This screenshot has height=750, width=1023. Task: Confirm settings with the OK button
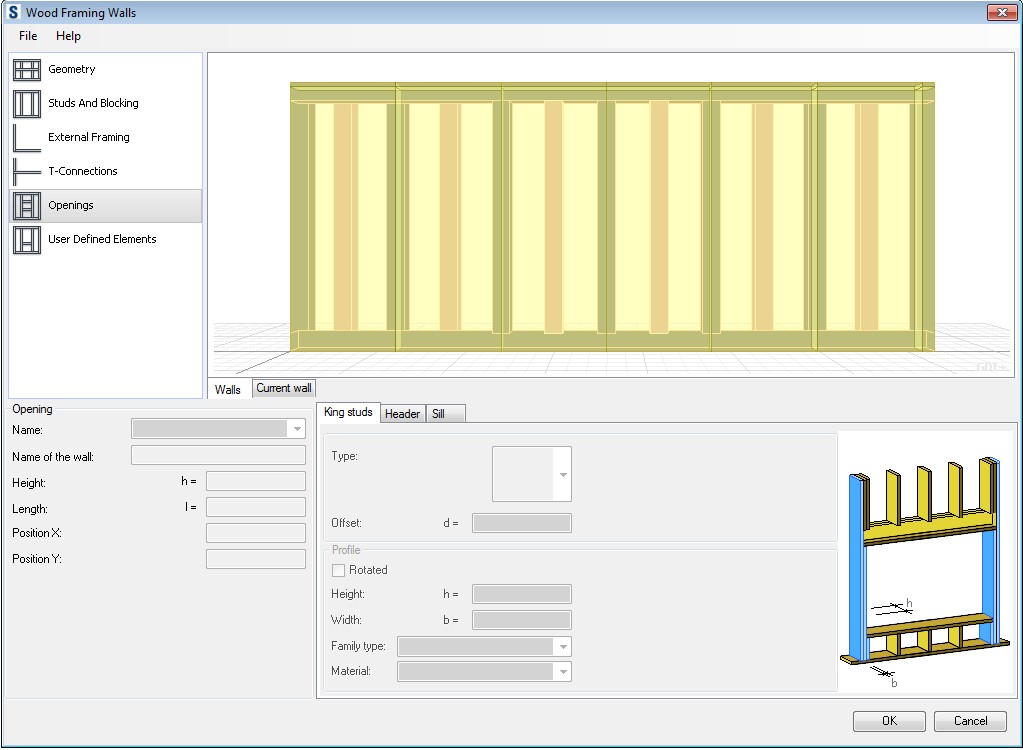pos(888,721)
